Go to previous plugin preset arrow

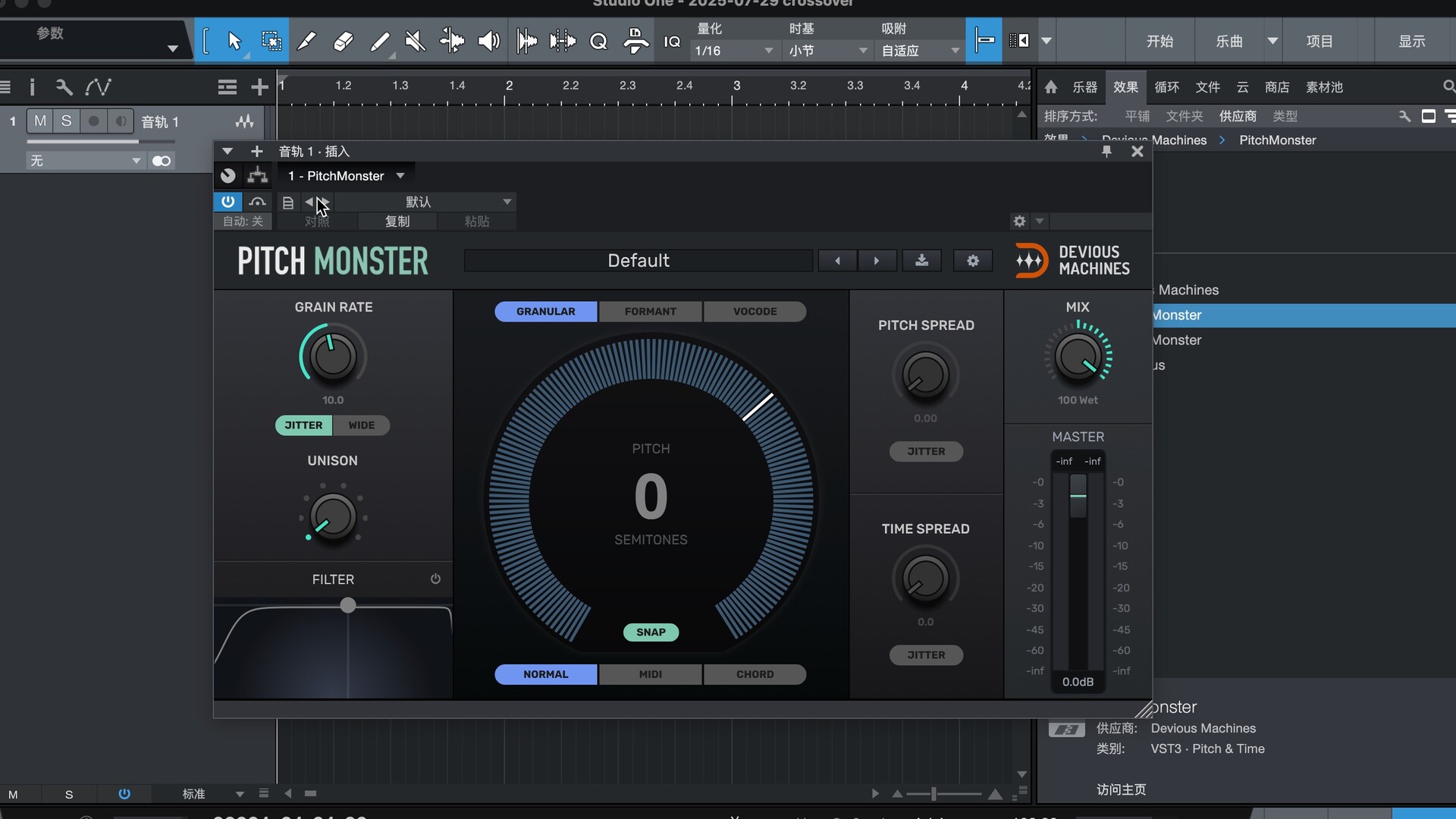pos(837,260)
